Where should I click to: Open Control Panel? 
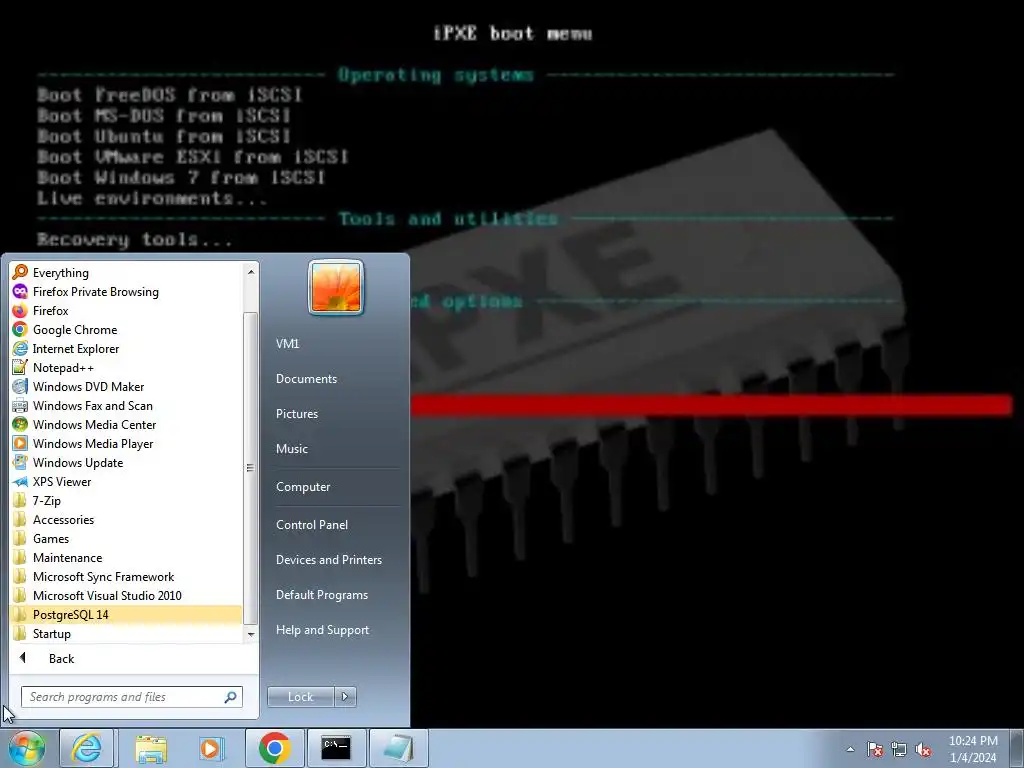[312, 524]
